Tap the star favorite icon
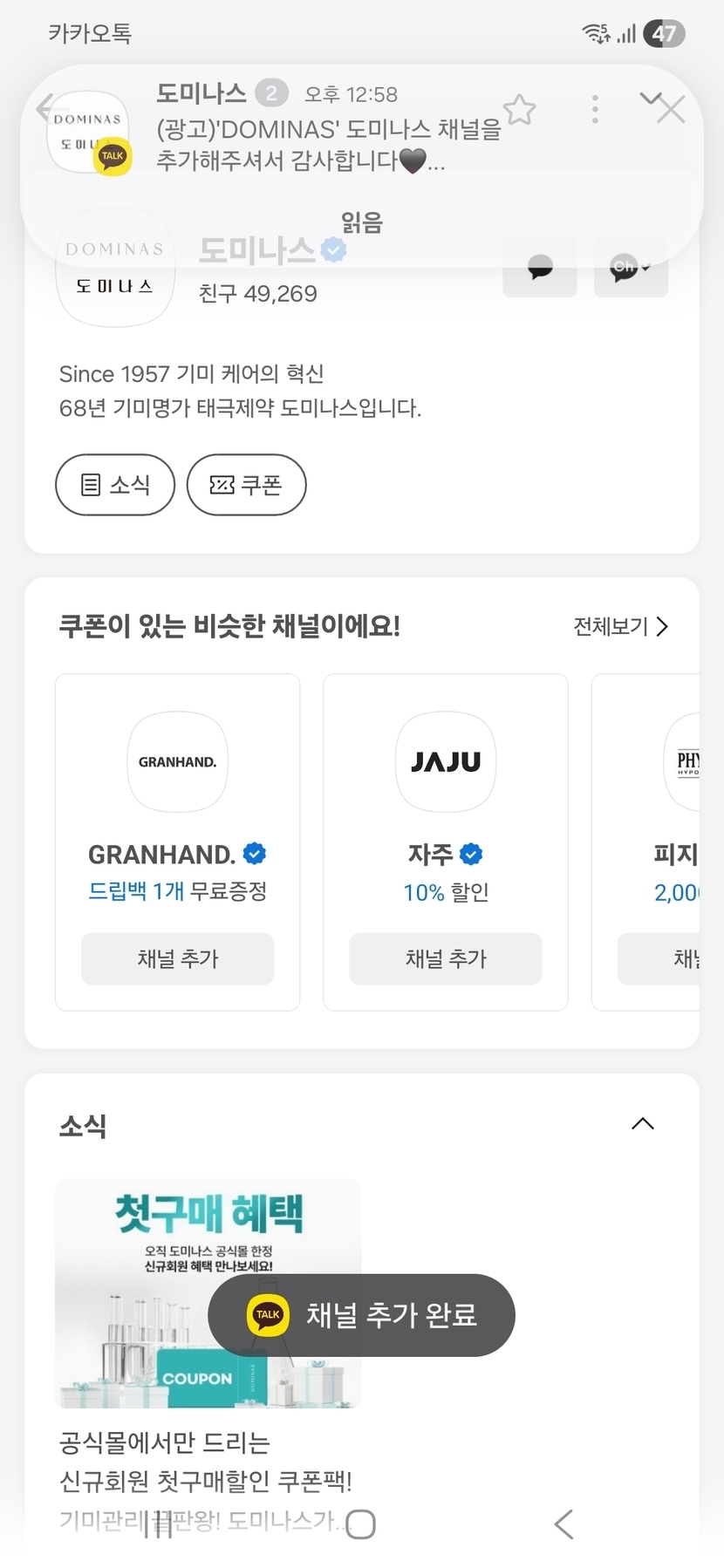 click(520, 110)
